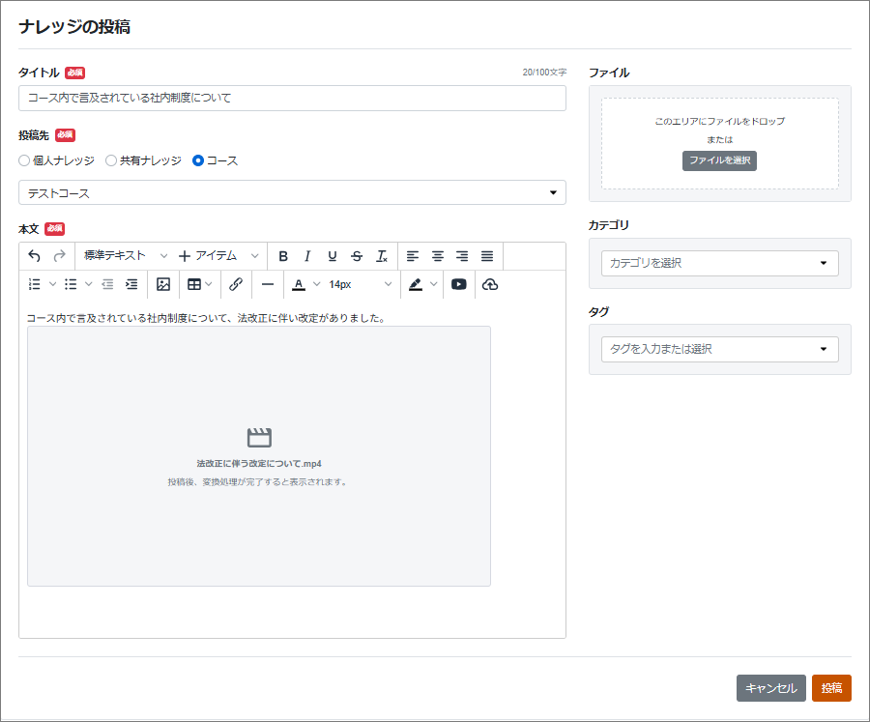
Task: Click the ファイルを選択 button
Action: click(719, 161)
